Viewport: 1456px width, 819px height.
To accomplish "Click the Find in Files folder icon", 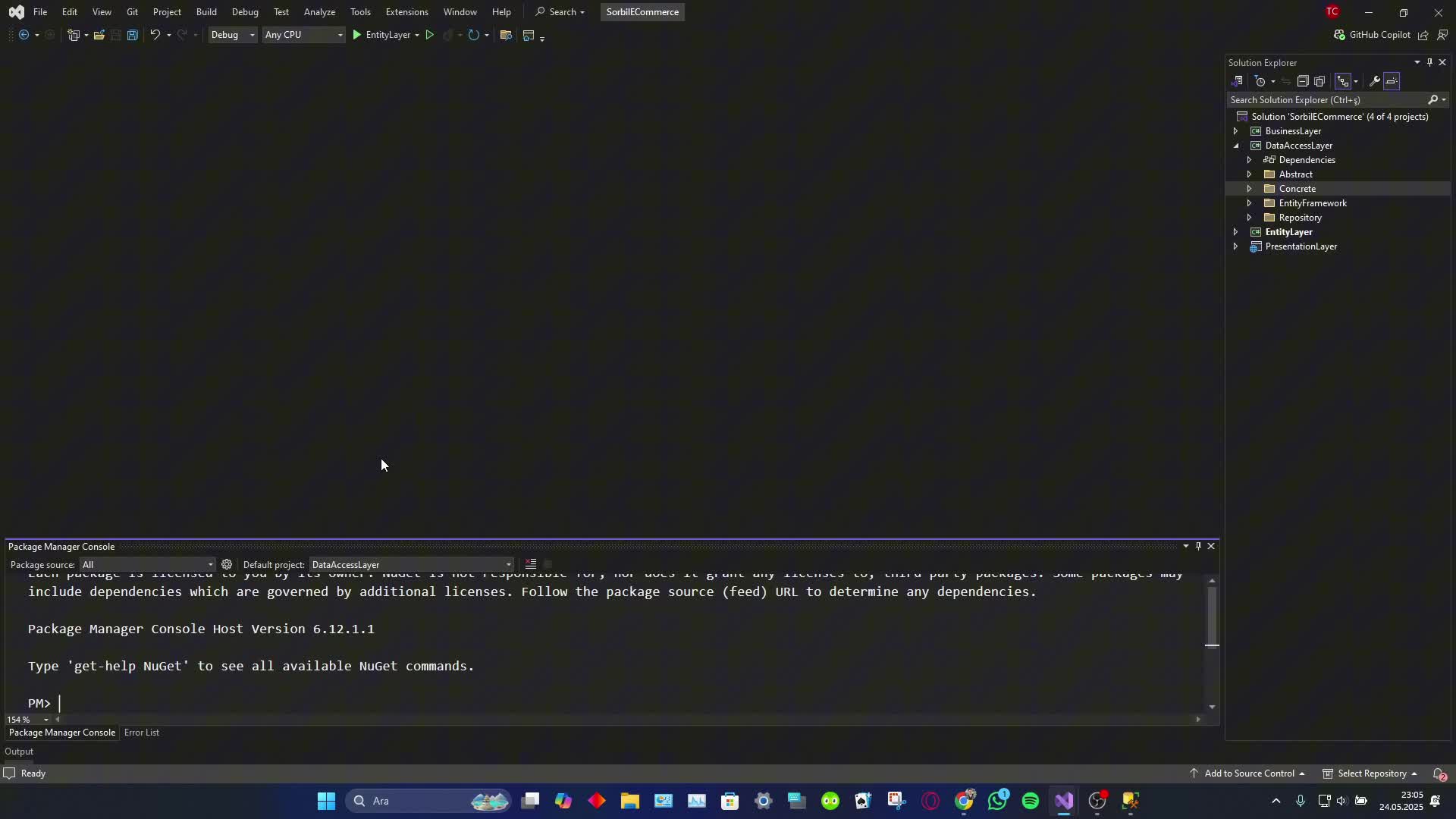I will coord(506,35).
